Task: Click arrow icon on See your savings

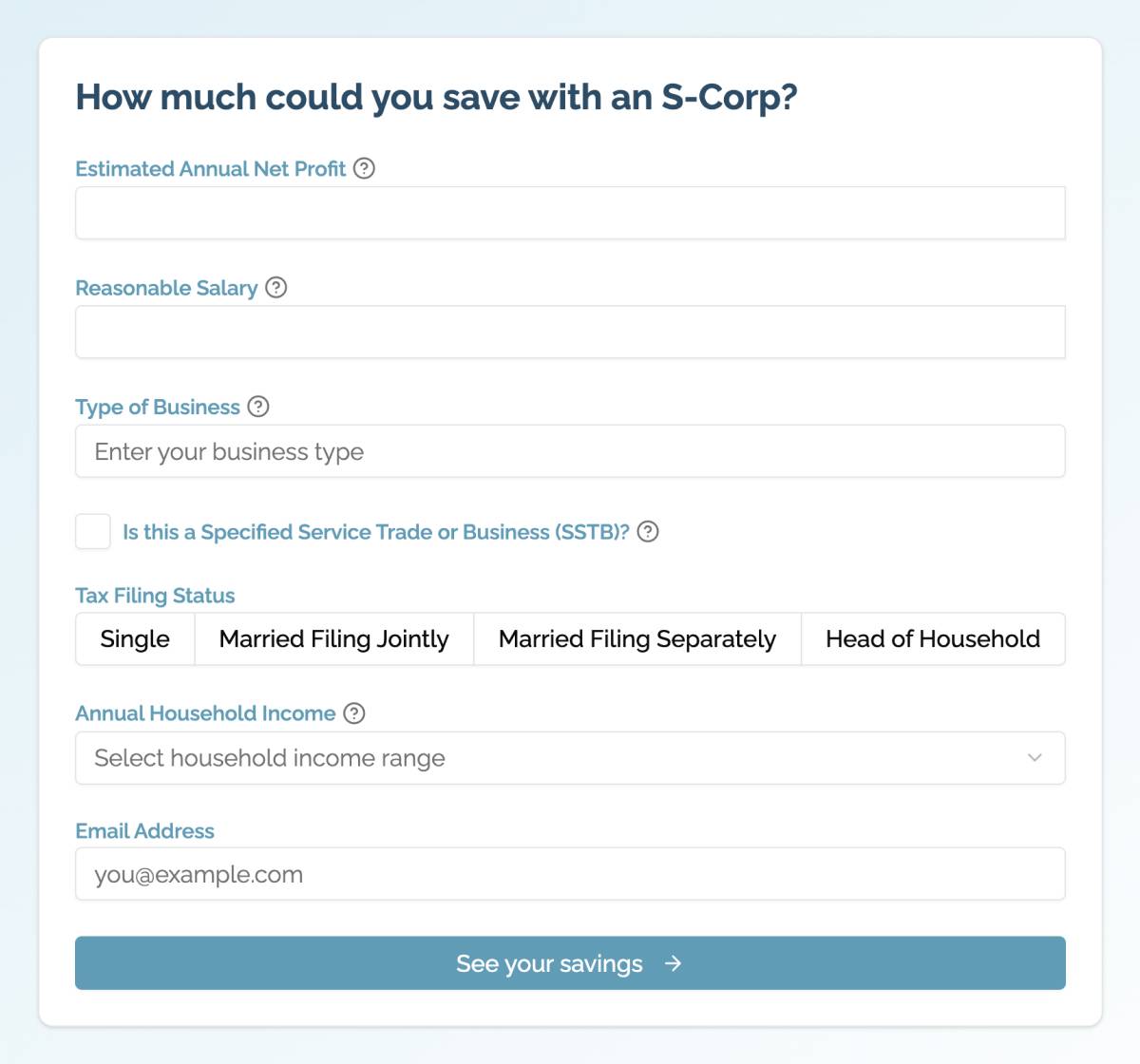Action: (x=674, y=963)
